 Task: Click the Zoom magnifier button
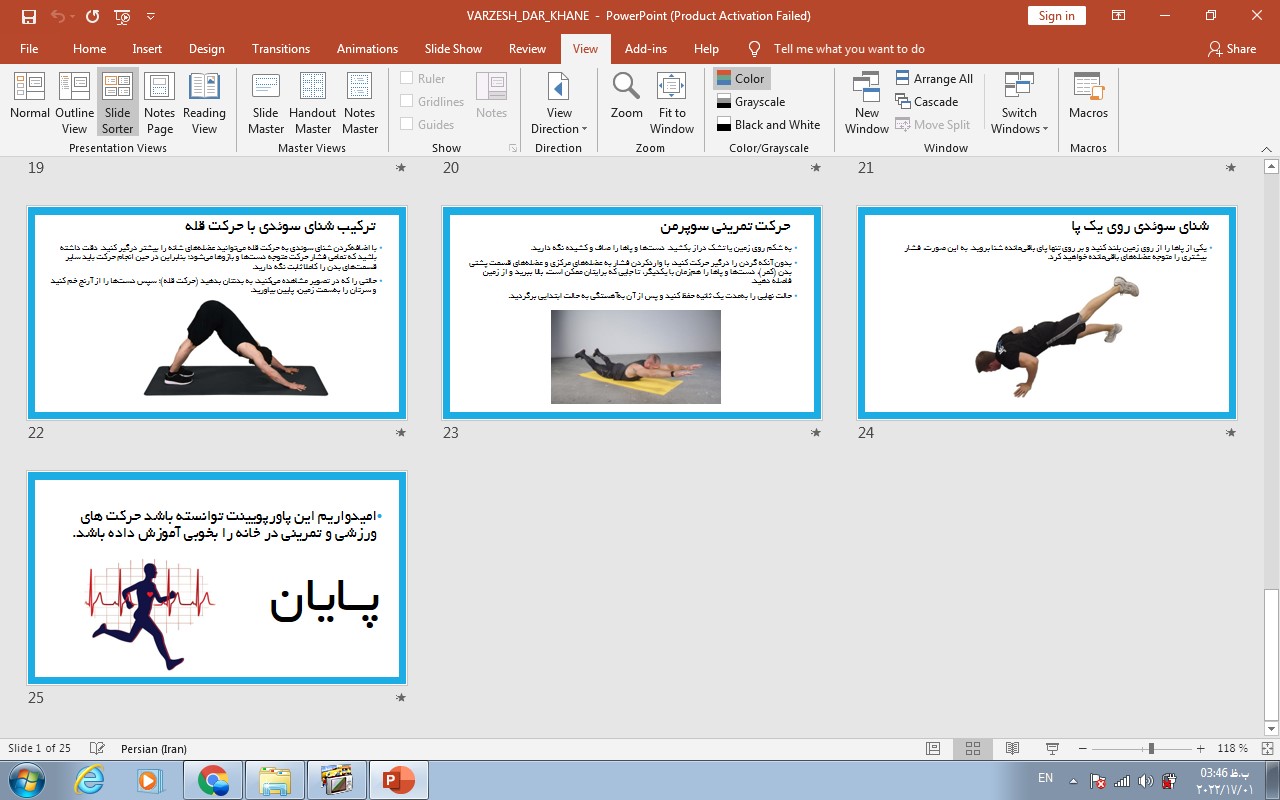tap(627, 98)
